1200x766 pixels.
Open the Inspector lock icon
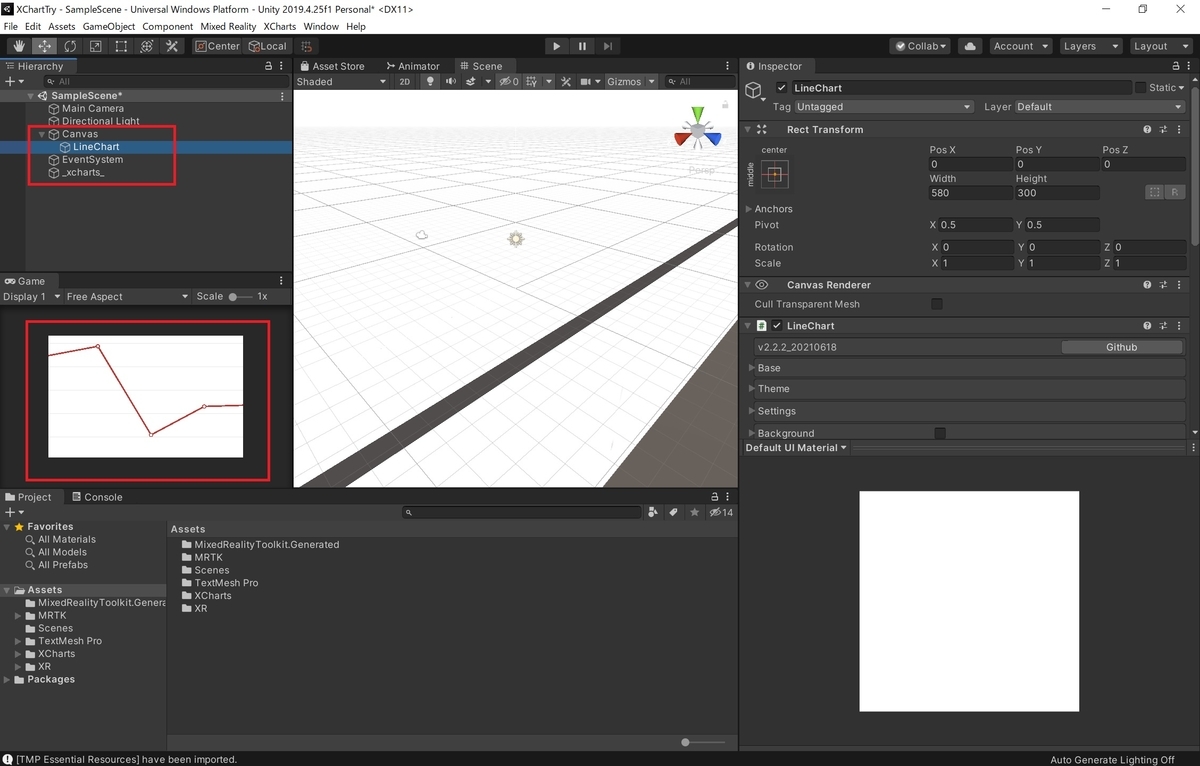(1177, 65)
